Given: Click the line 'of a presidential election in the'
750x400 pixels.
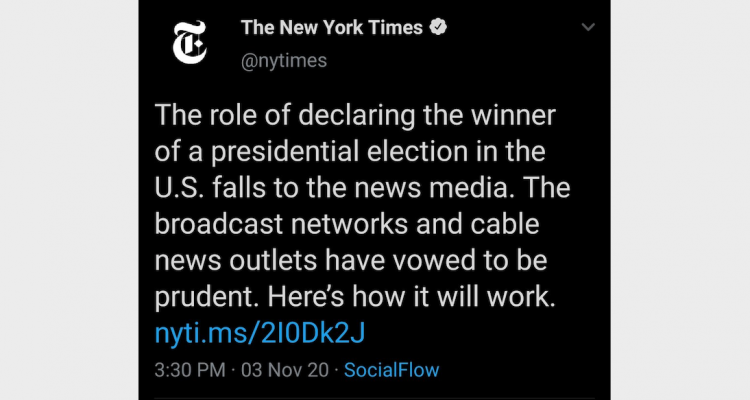Looking at the screenshot, I should click(350, 152).
